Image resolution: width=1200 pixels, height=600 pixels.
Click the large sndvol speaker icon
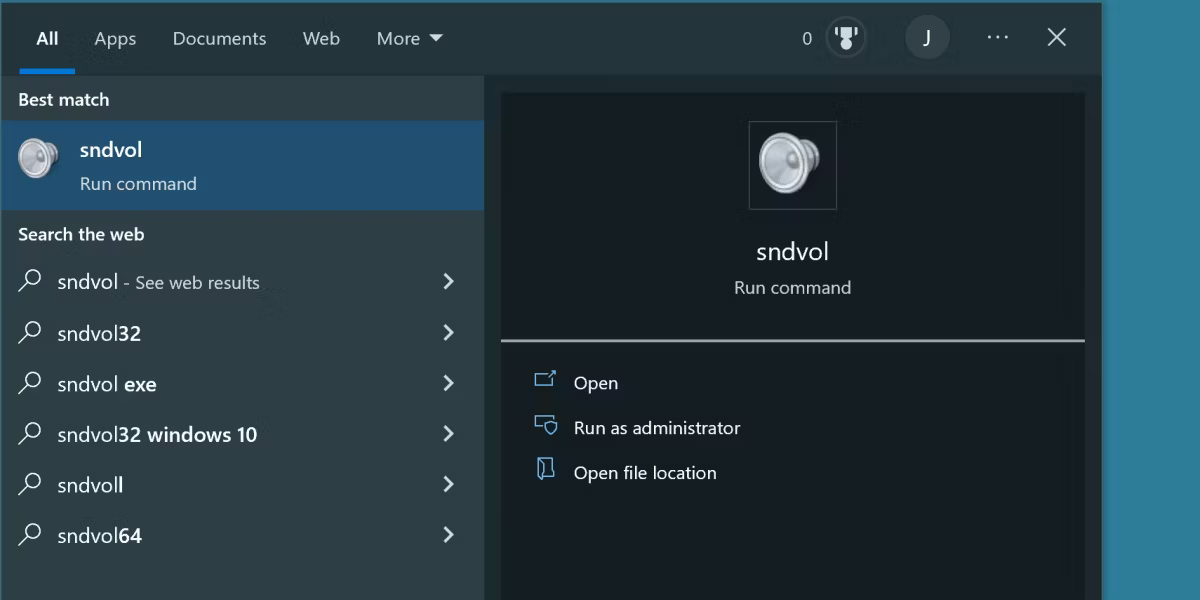(x=792, y=165)
